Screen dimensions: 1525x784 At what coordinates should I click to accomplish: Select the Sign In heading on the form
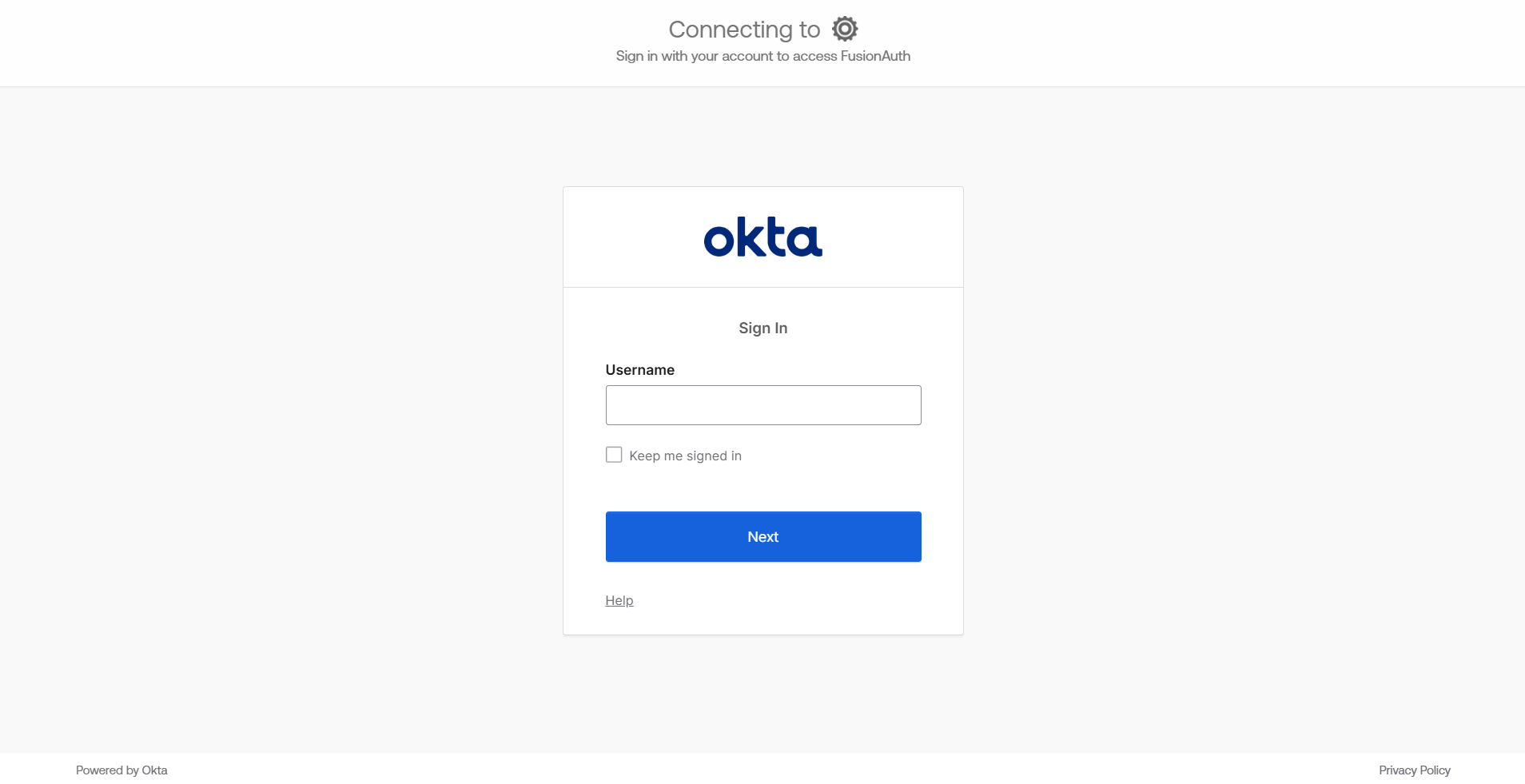click(762, 328)
